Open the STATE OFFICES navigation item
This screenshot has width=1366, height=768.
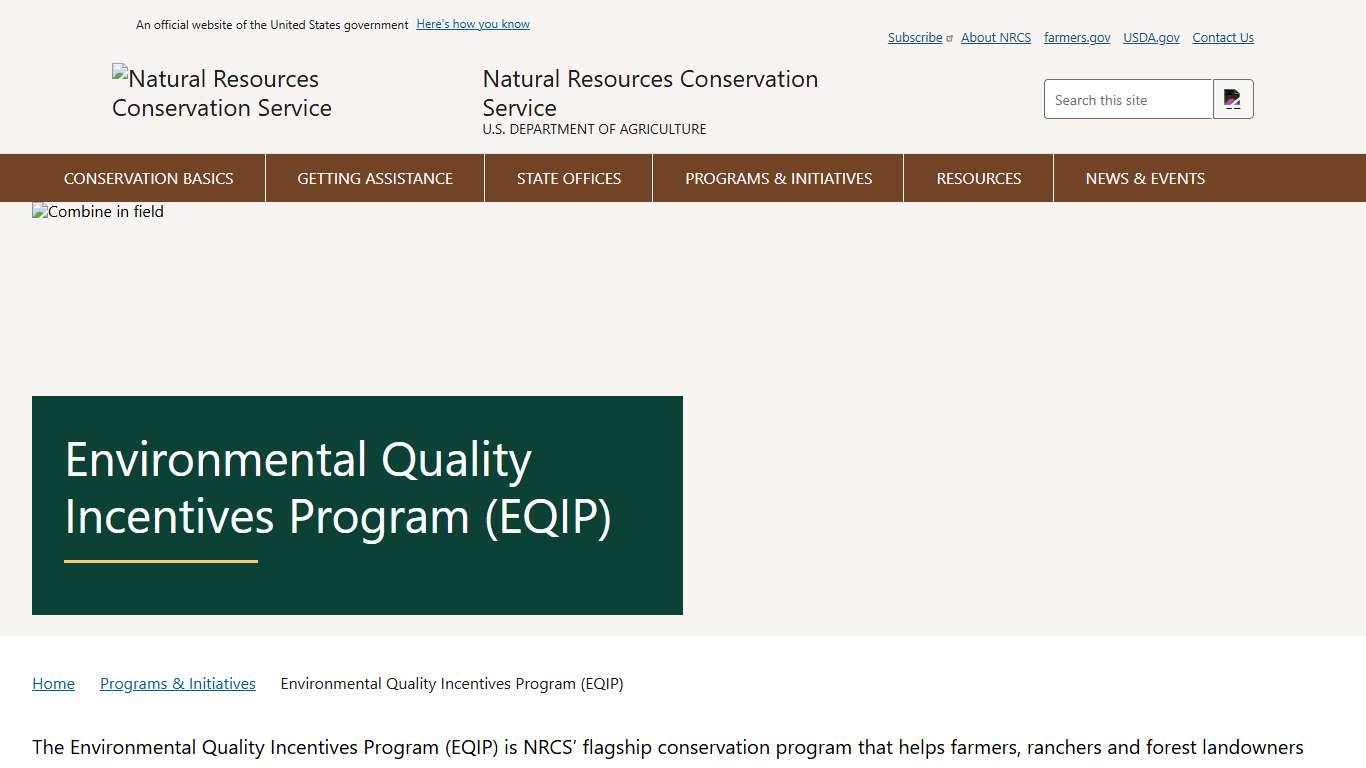coord(568,178)
